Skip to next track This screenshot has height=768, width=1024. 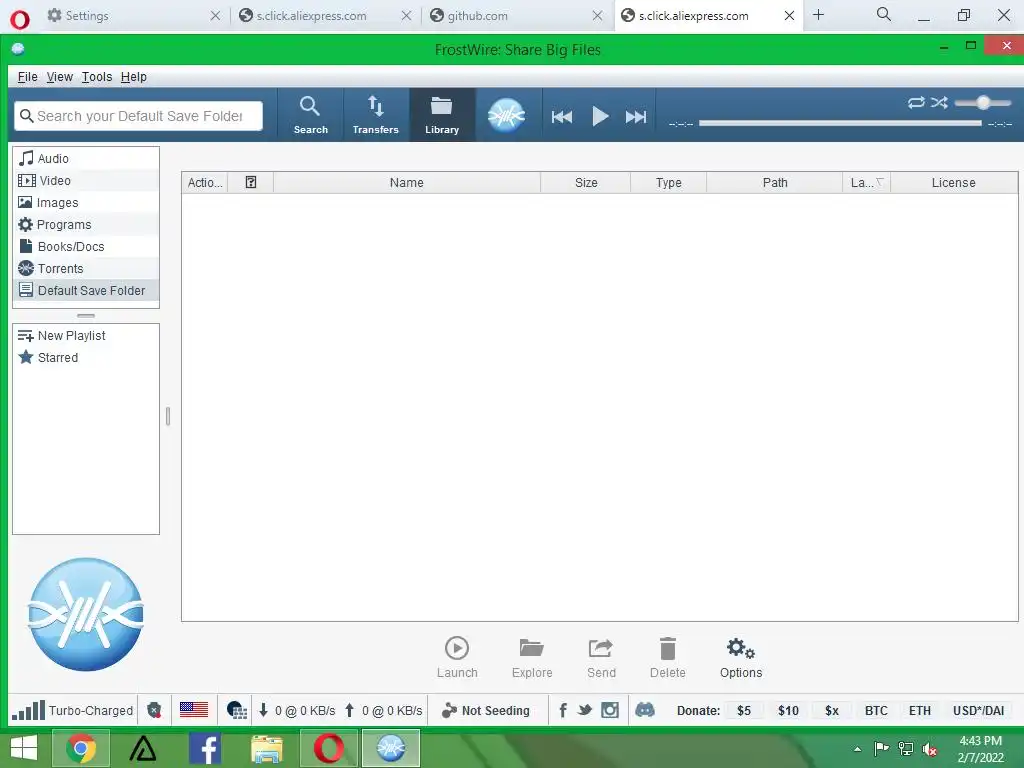pos(635,117)
